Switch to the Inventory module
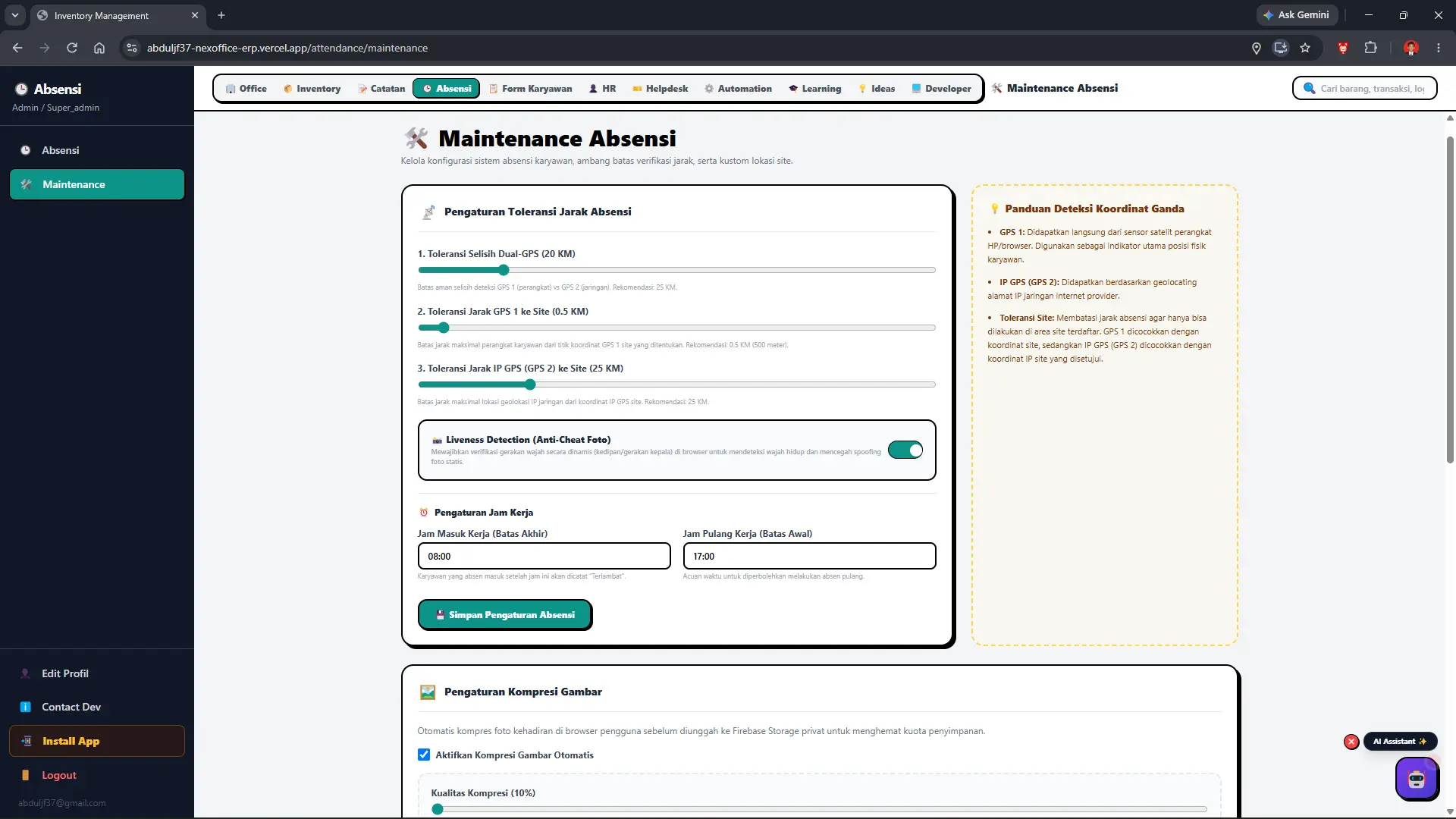 (312, 88)
